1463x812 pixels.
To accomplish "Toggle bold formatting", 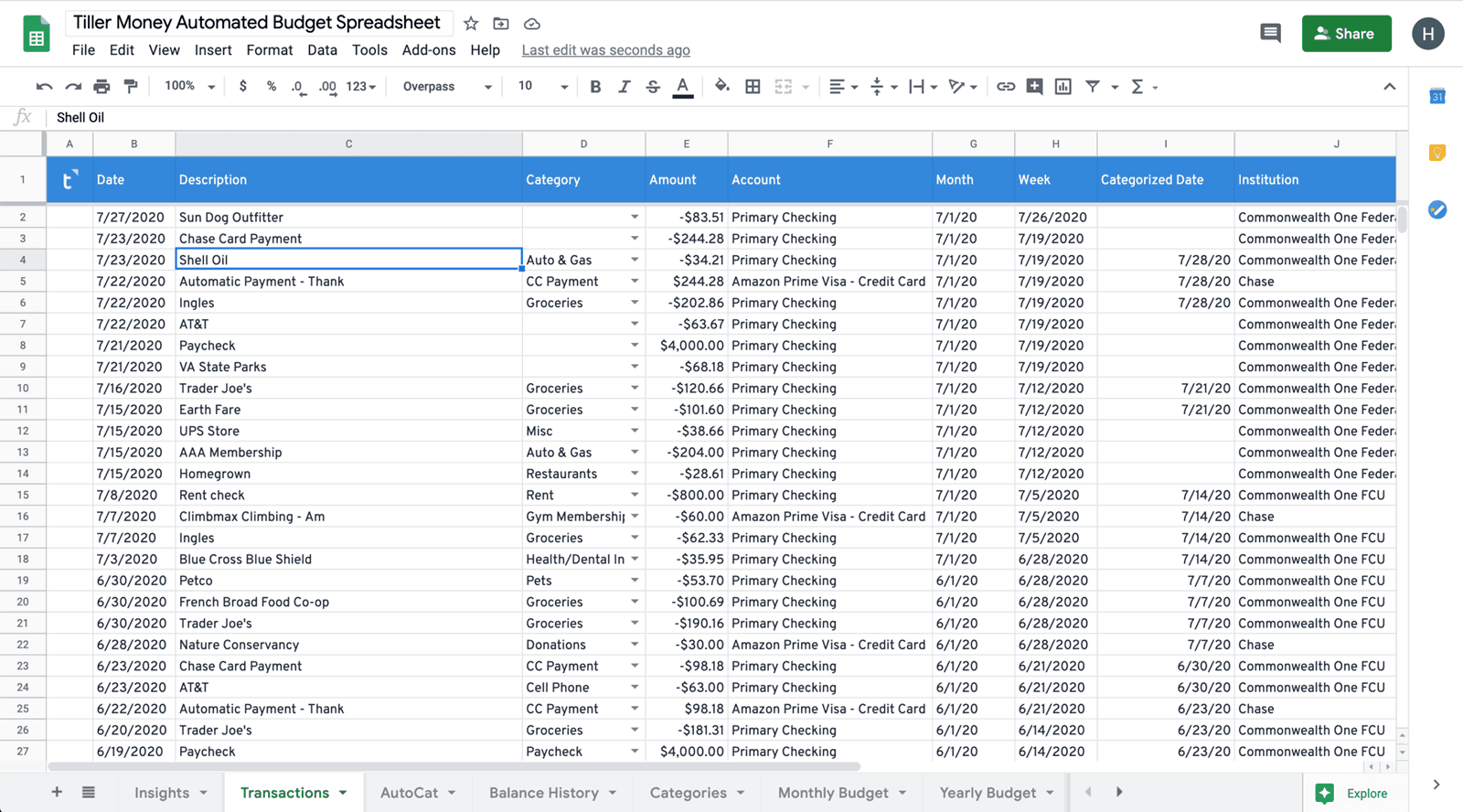I will pyautogui.click(x=595, y=87).
